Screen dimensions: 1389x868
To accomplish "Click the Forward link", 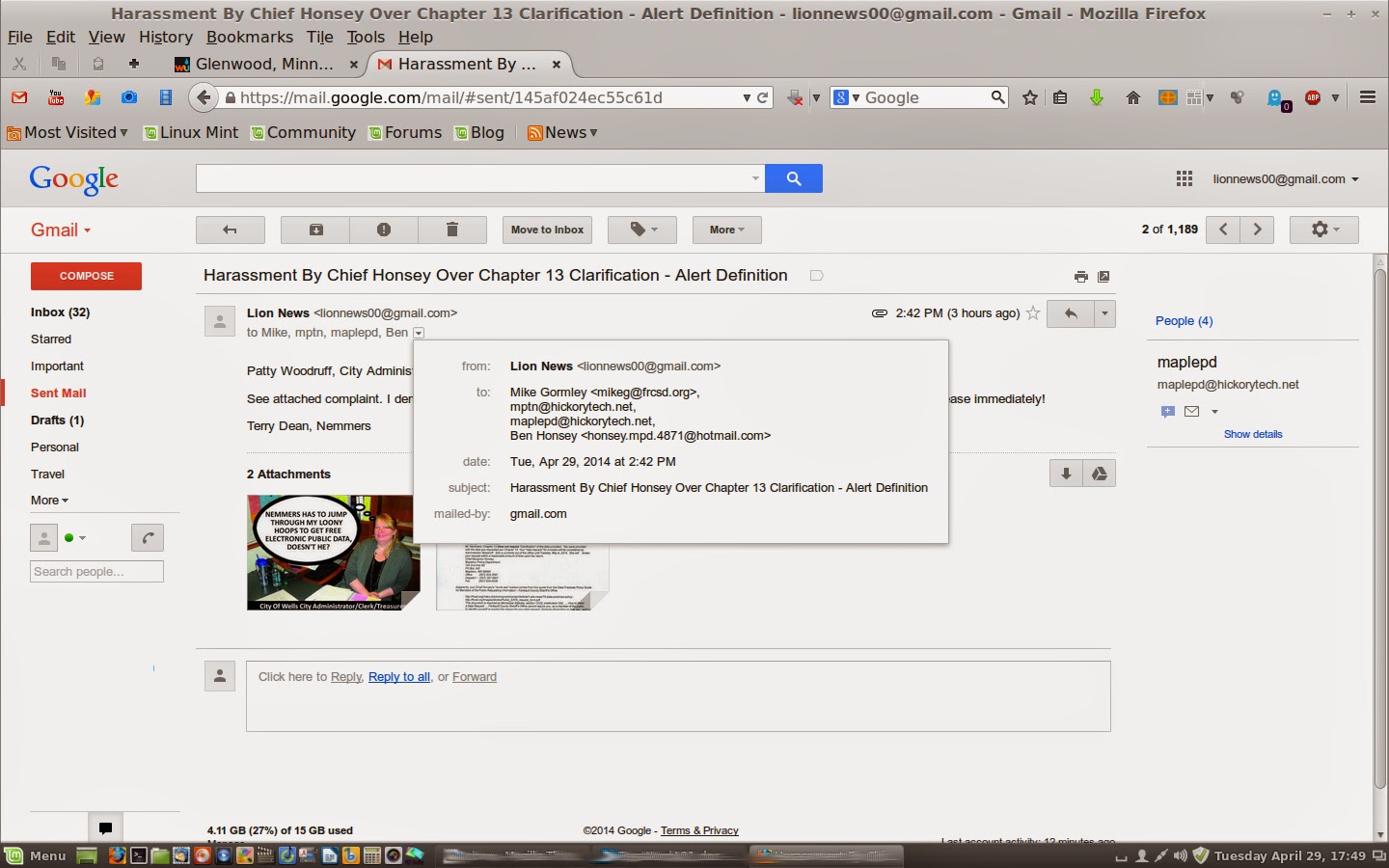I will (x=475, y=677).
